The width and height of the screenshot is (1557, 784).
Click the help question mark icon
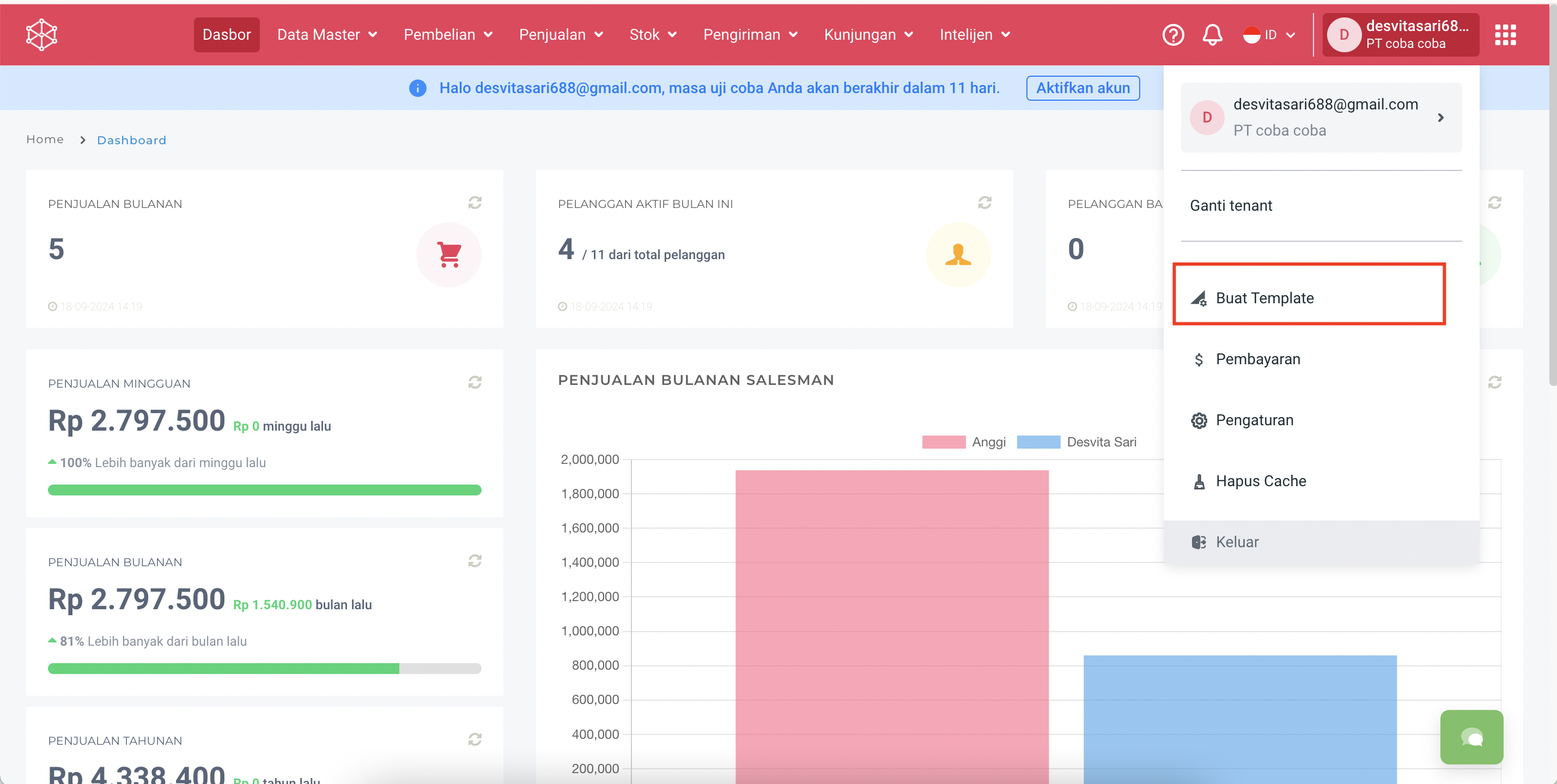[1172, 35]
